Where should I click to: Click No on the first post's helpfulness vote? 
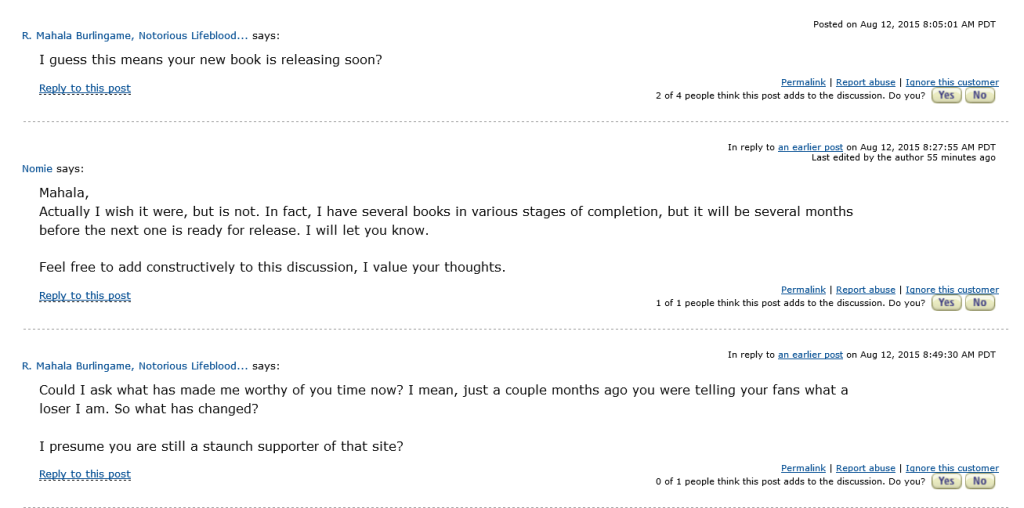(979, 96)
